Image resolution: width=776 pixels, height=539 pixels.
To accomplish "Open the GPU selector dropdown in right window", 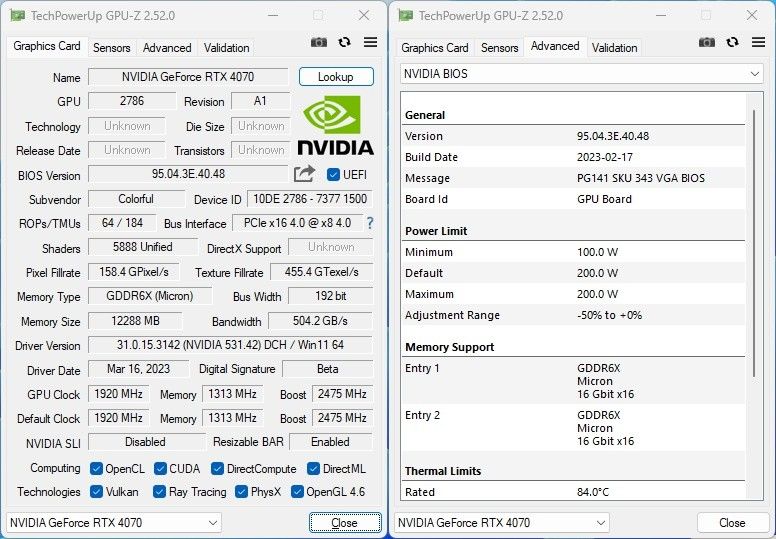I will pos(501,523).
